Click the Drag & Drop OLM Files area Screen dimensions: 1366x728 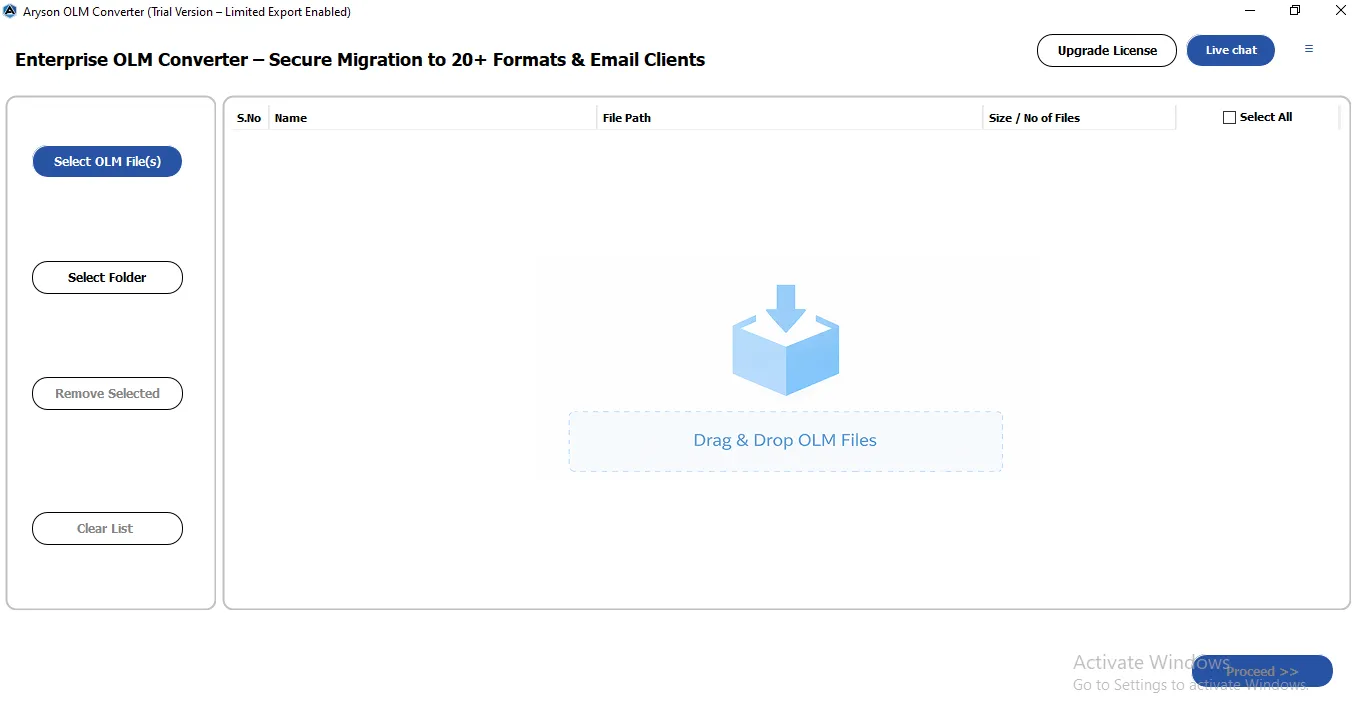[785, 441]
